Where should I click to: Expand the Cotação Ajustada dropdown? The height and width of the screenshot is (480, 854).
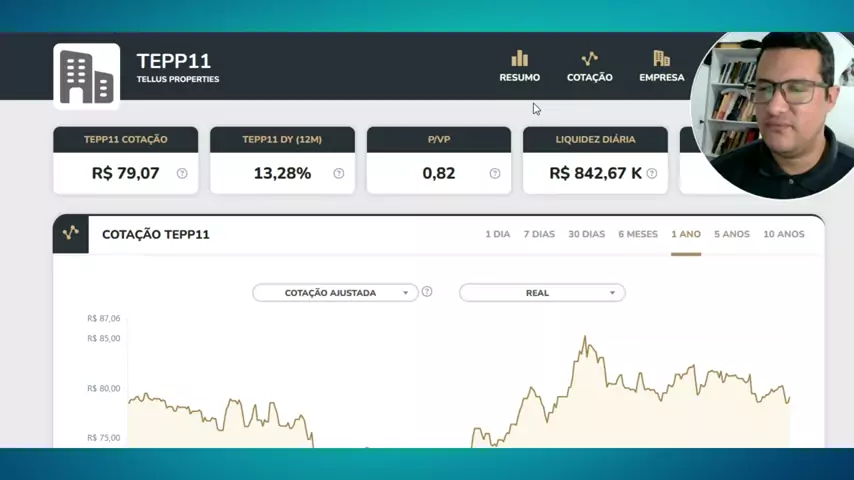tap(335, 293)
